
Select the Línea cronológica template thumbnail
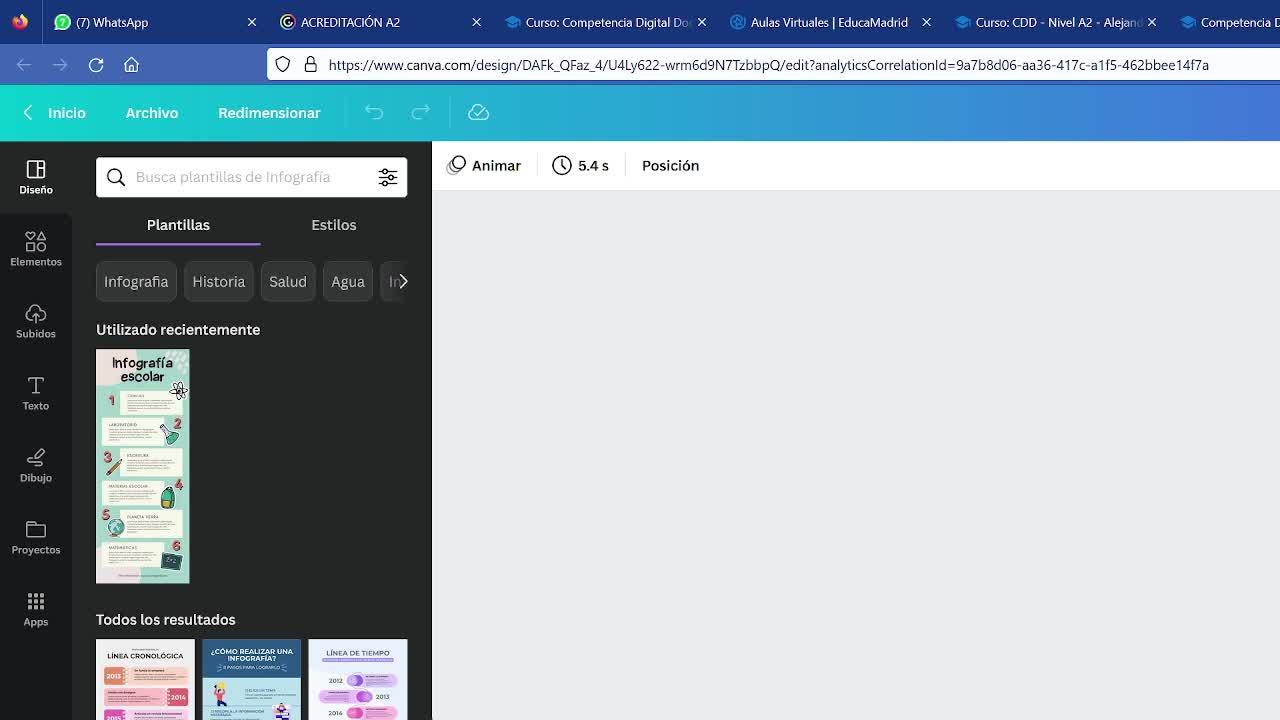click(145, 680)
